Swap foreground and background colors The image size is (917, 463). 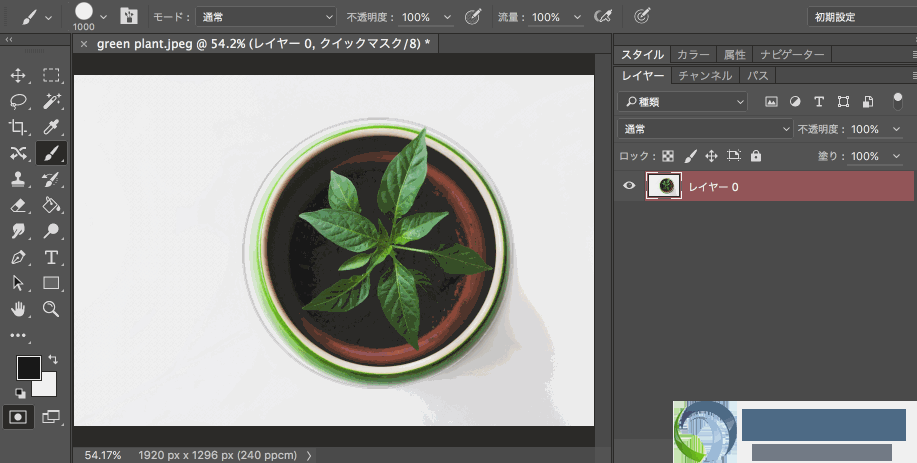point(53,359)
